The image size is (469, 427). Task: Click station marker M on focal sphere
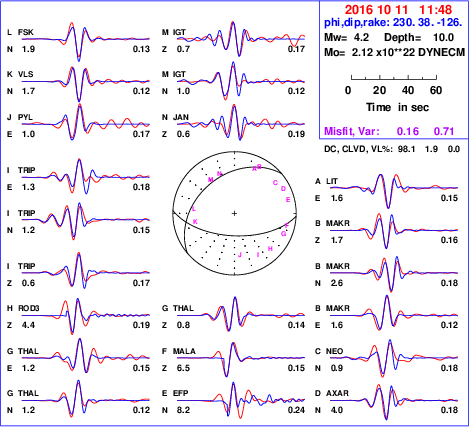(211, 180)
